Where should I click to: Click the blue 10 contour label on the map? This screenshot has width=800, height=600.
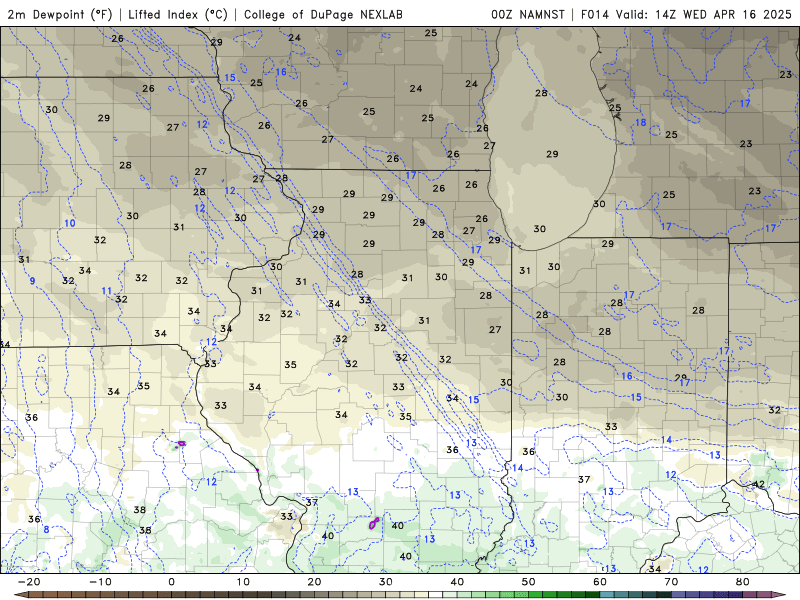coord(70,223)
